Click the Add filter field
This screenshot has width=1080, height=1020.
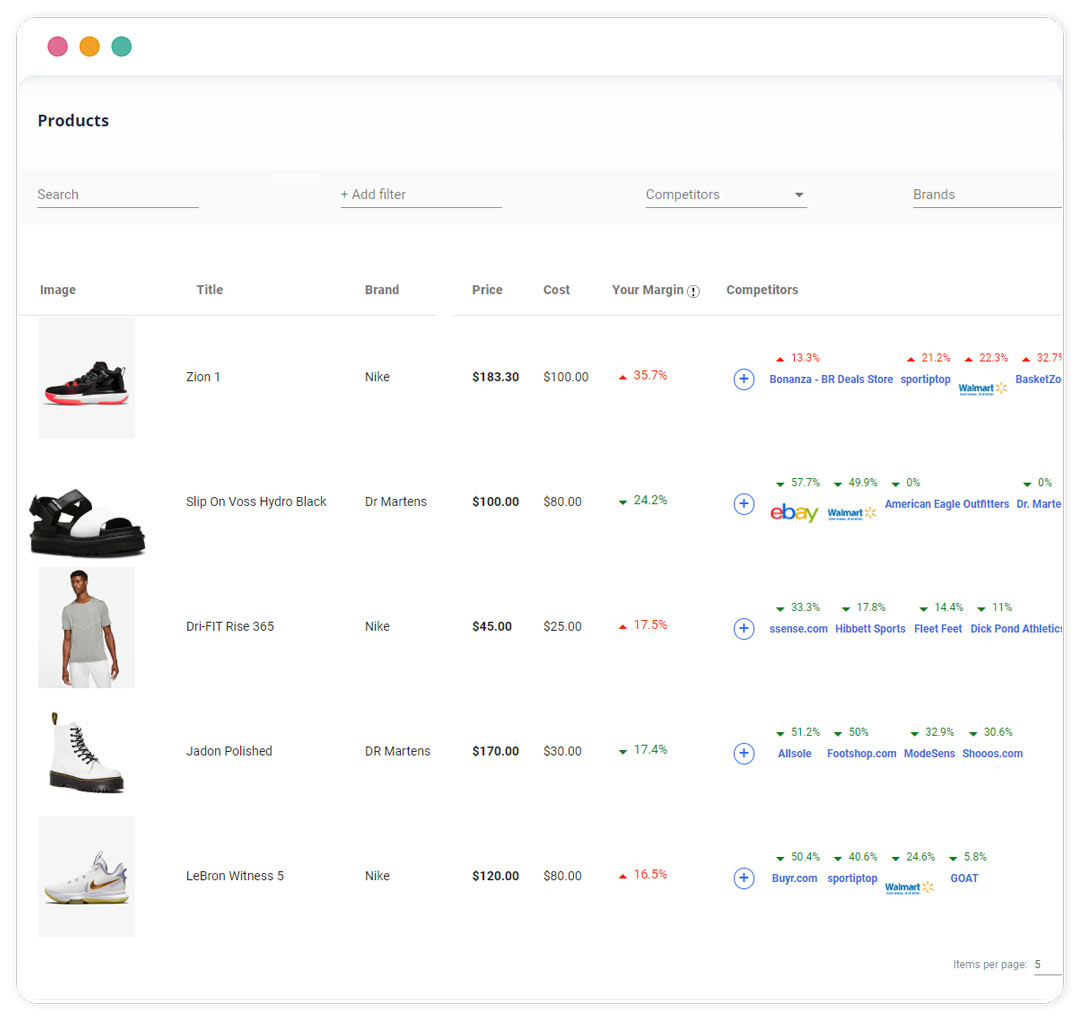tap(421, 195)
